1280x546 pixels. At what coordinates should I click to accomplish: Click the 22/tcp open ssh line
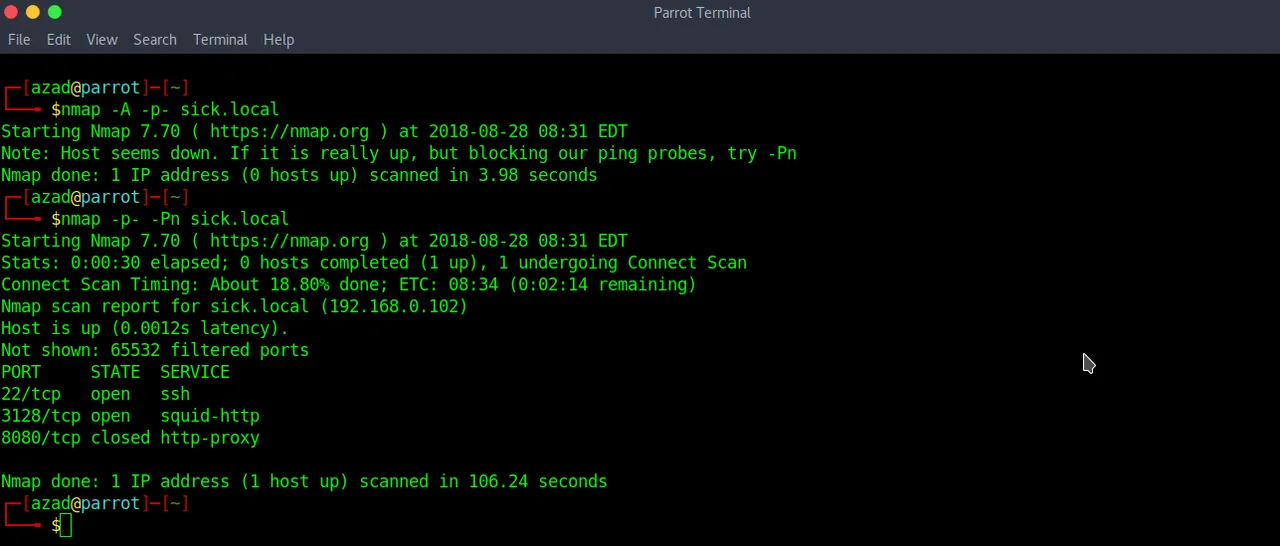click(x=95, y=394)
